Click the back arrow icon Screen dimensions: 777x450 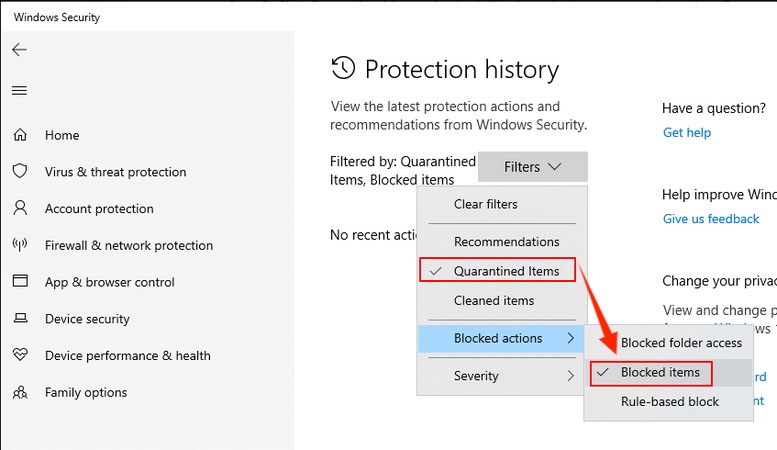tap(20, 50)
